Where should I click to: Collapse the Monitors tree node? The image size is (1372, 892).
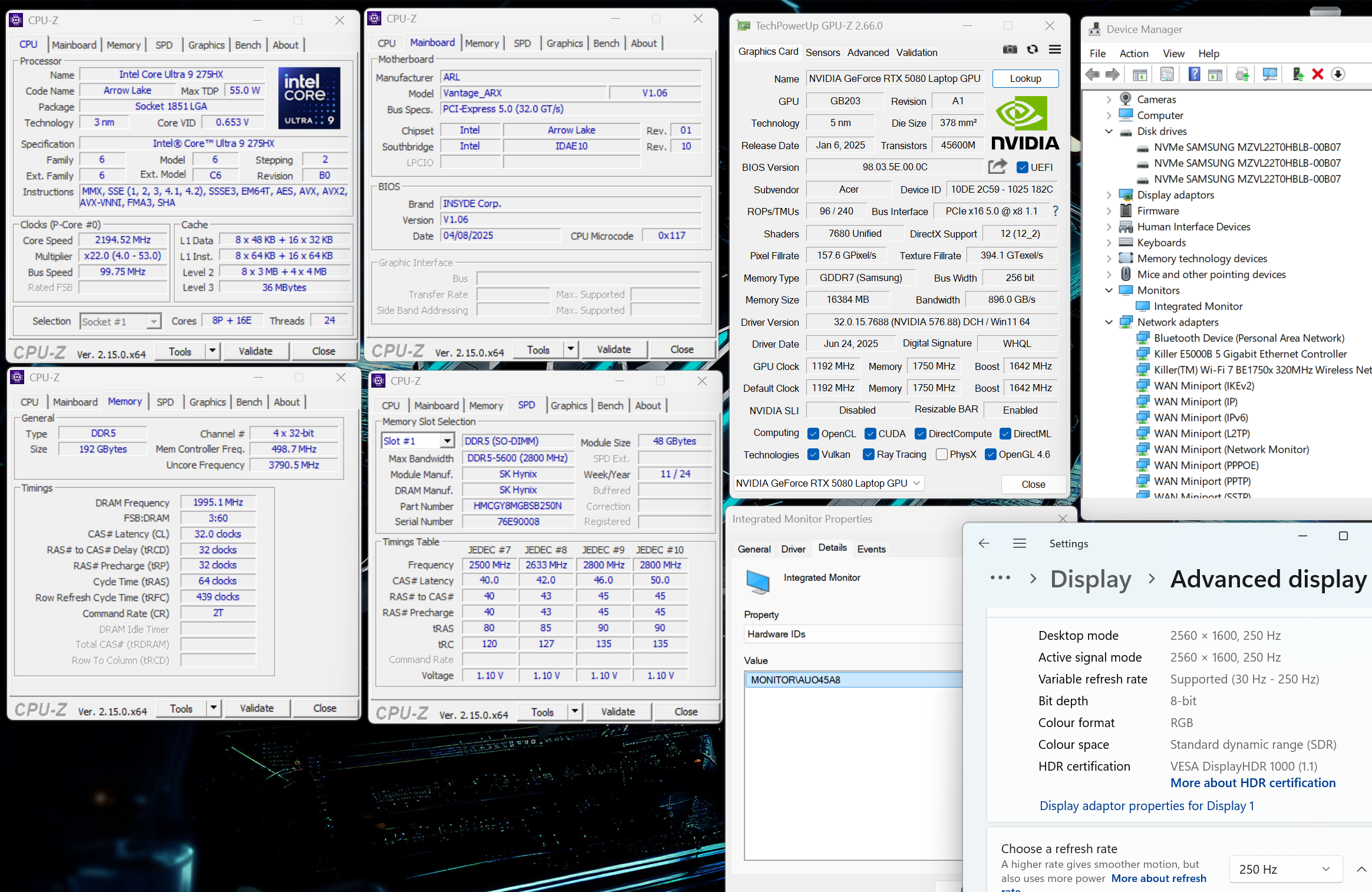[1109, 290]
